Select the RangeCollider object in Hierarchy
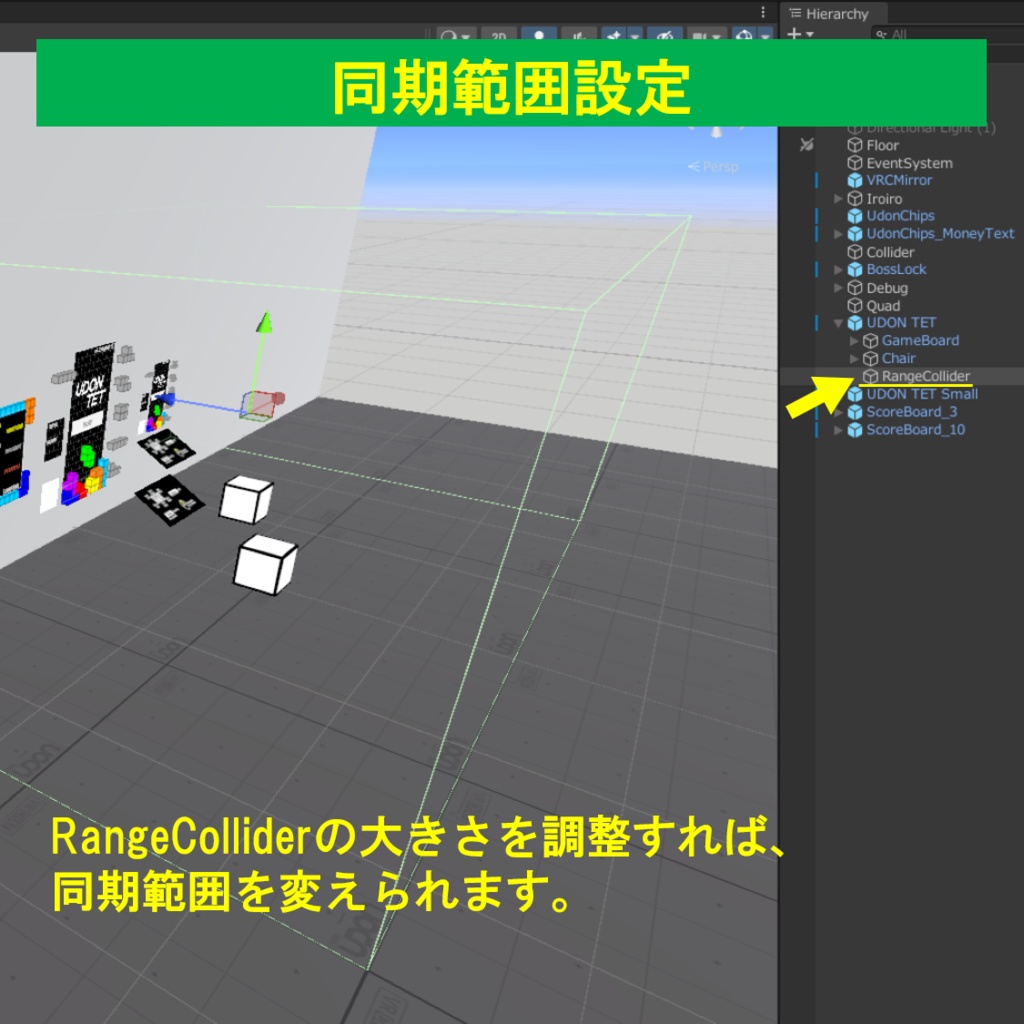Image resolution: width=1024 pixels, height=1024 pixels. point(925,376)
